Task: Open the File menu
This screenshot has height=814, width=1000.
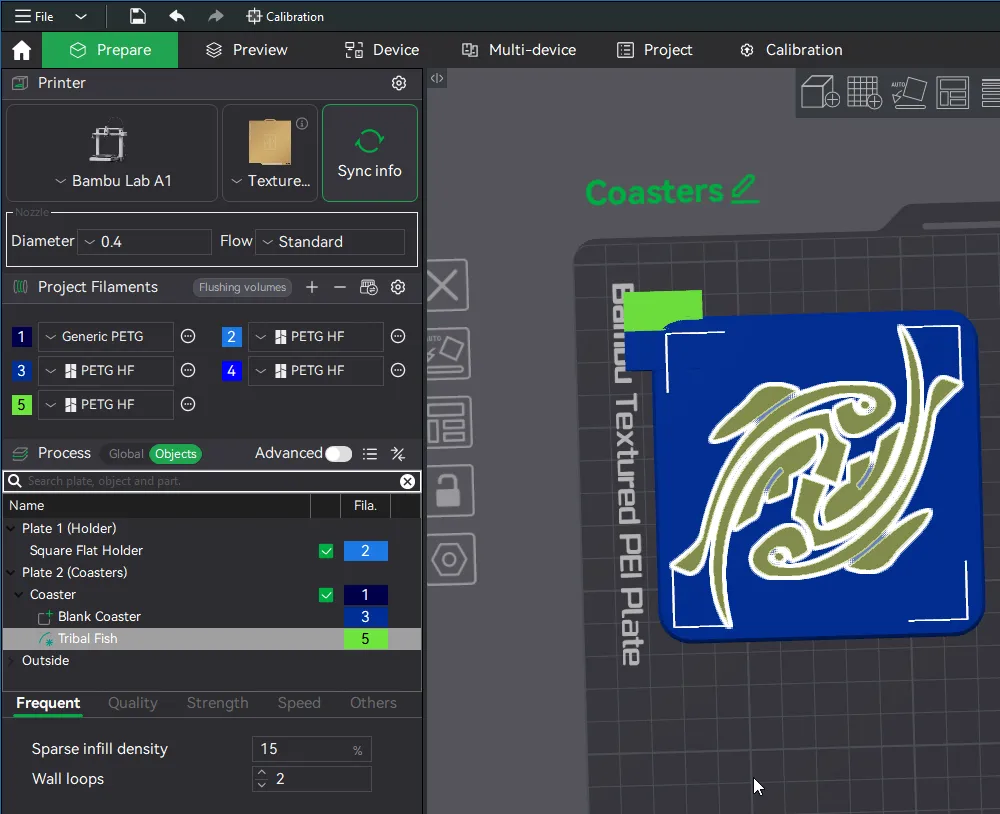Action: point(34,17)
